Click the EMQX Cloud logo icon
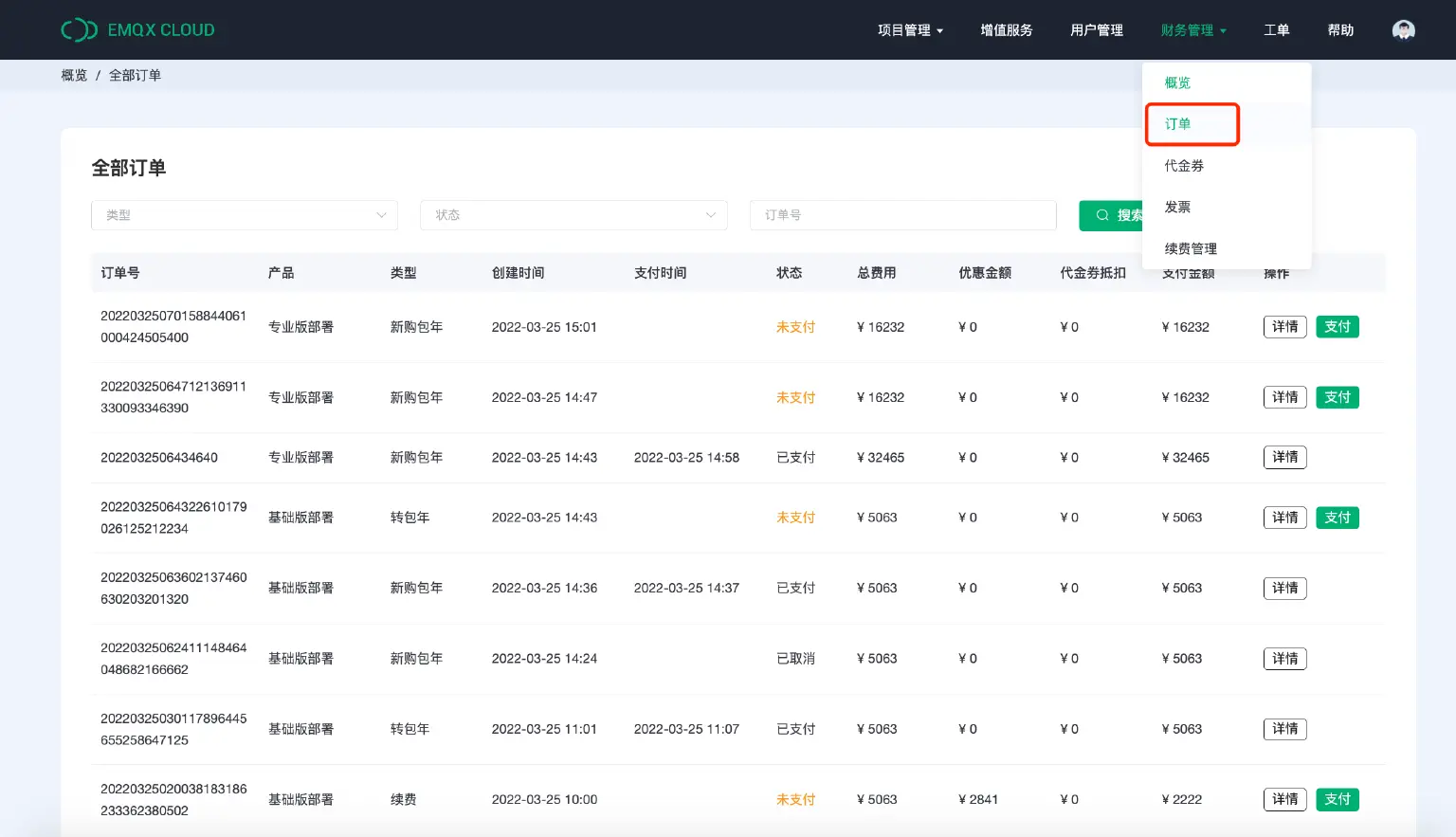This screenshot has width=1456, height=837. pyautogui.click(x=79, y=29)
